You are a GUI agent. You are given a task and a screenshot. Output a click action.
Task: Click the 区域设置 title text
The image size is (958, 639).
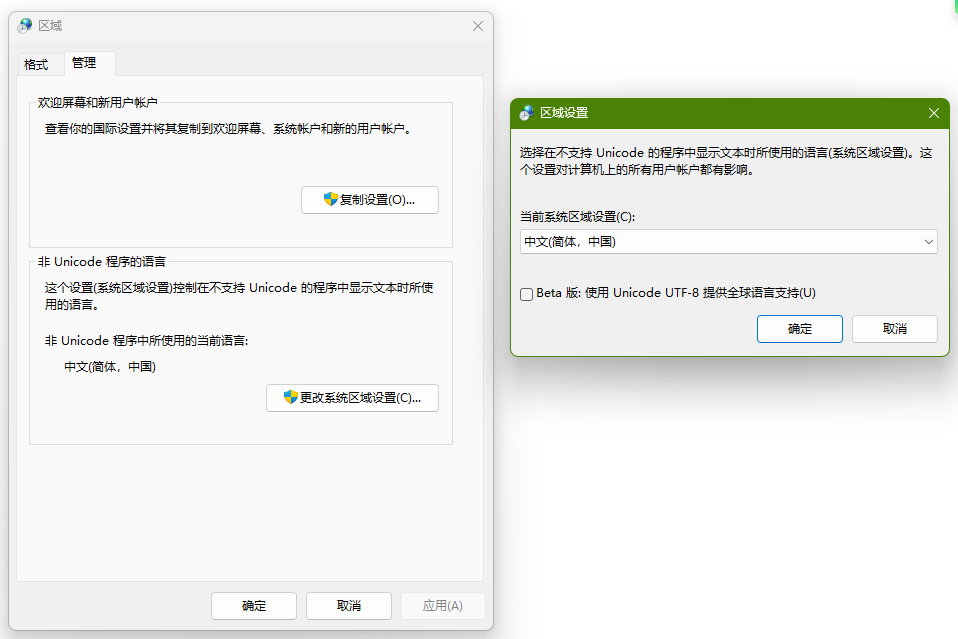click(x=564, y=112)
